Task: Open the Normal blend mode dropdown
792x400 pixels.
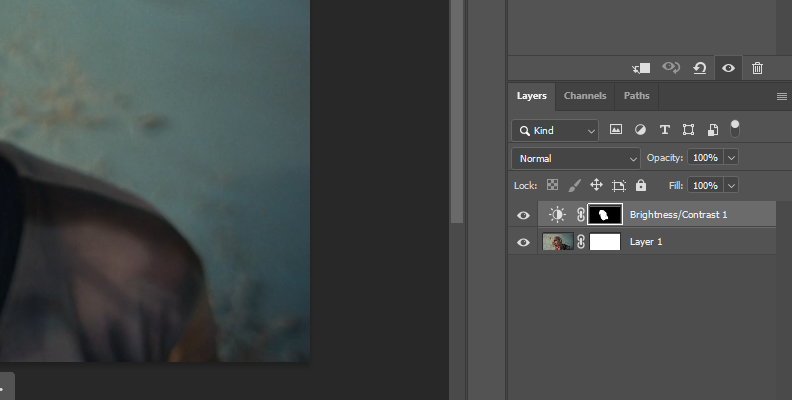Action: (x=576, y=159)
